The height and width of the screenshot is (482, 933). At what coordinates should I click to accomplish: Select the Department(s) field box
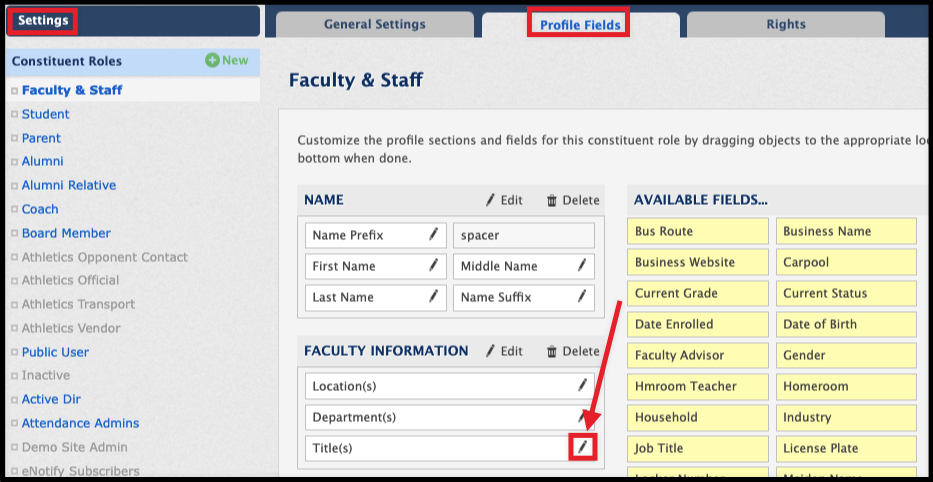point(449,417)
